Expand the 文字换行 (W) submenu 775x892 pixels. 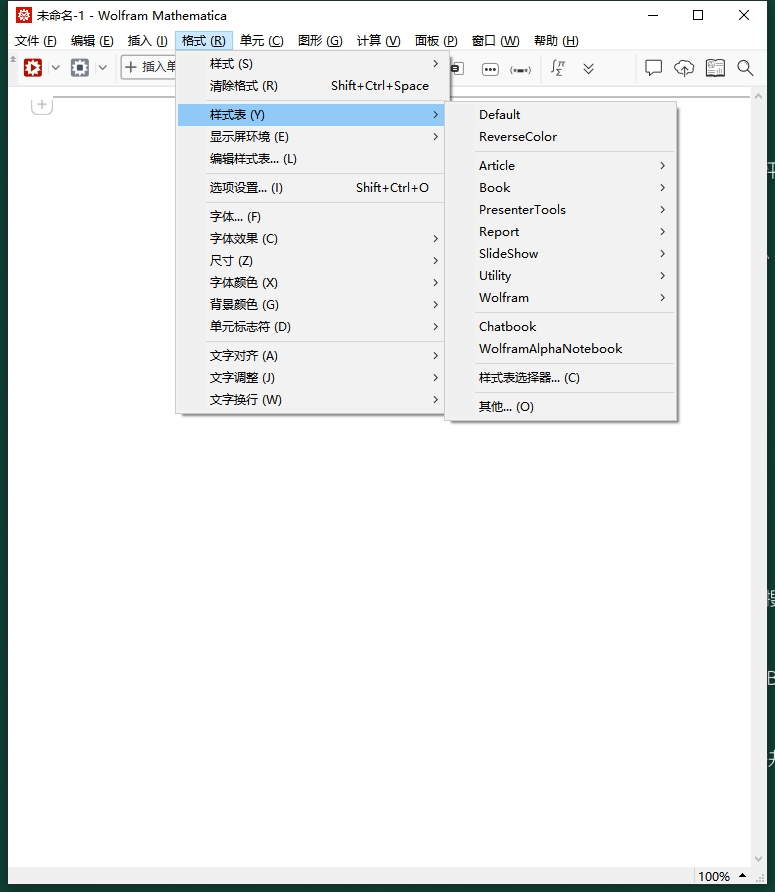(x=311, y=400)
